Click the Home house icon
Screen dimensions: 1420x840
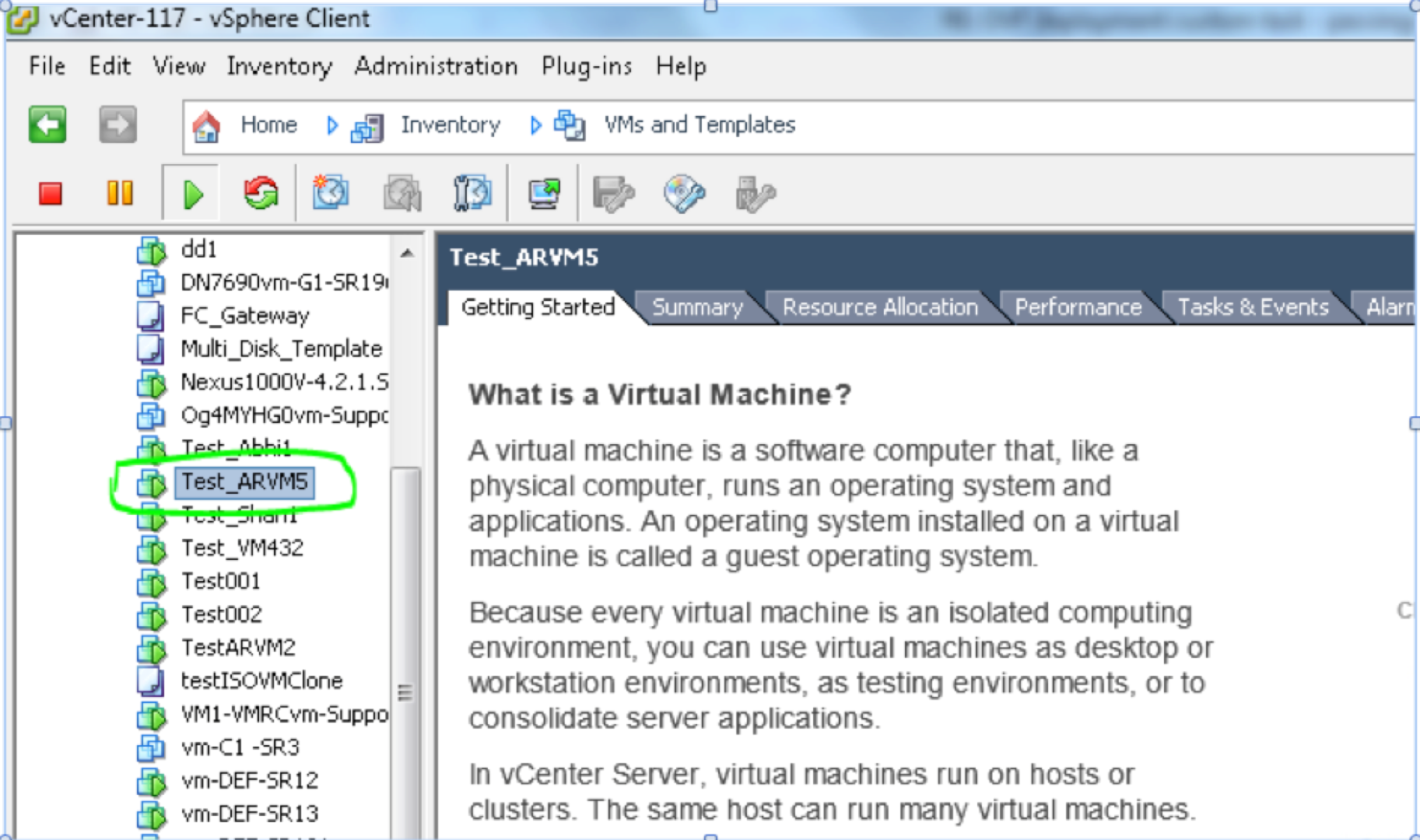(x=206, y=125)
